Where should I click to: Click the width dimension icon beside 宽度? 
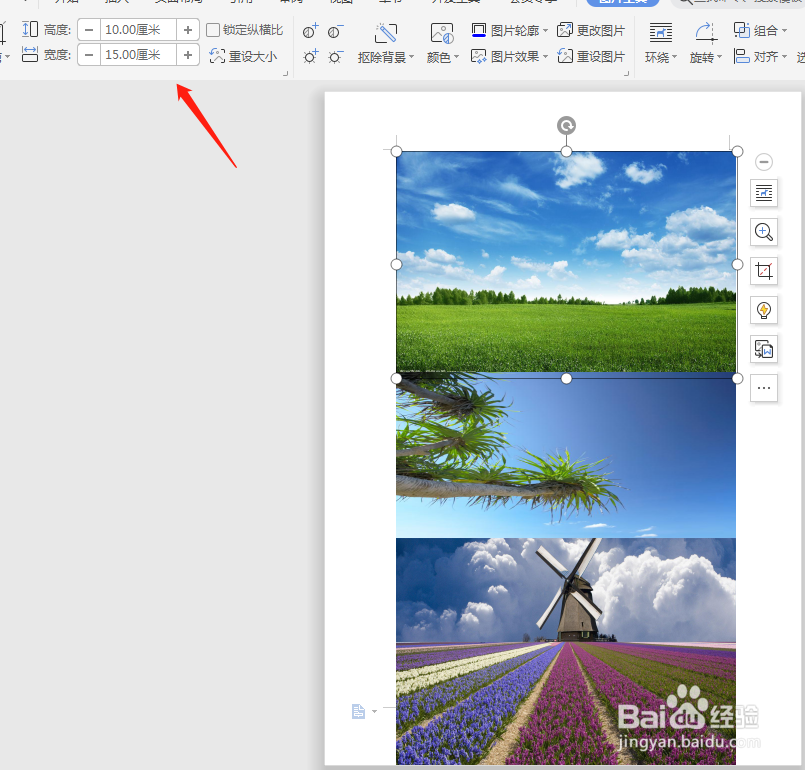[30, 54]
